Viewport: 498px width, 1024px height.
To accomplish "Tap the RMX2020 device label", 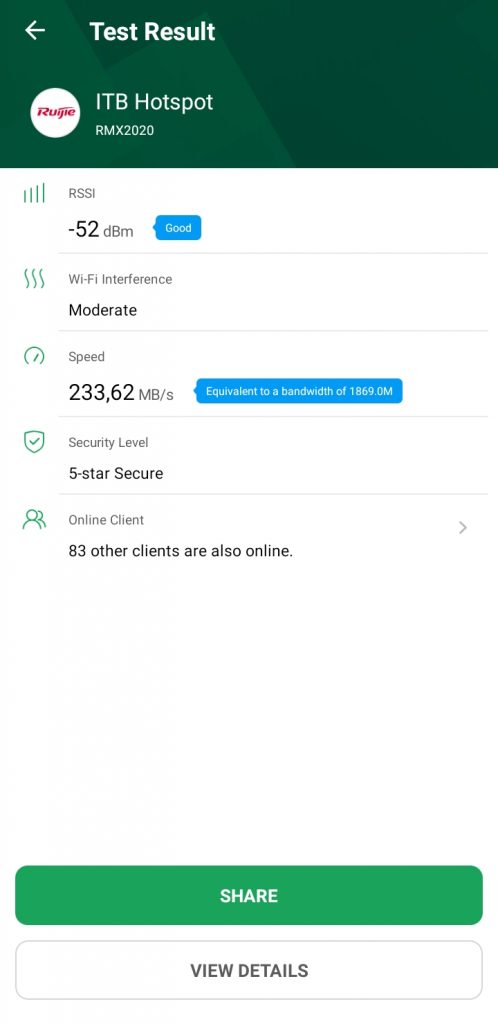I will coord(125,131).
